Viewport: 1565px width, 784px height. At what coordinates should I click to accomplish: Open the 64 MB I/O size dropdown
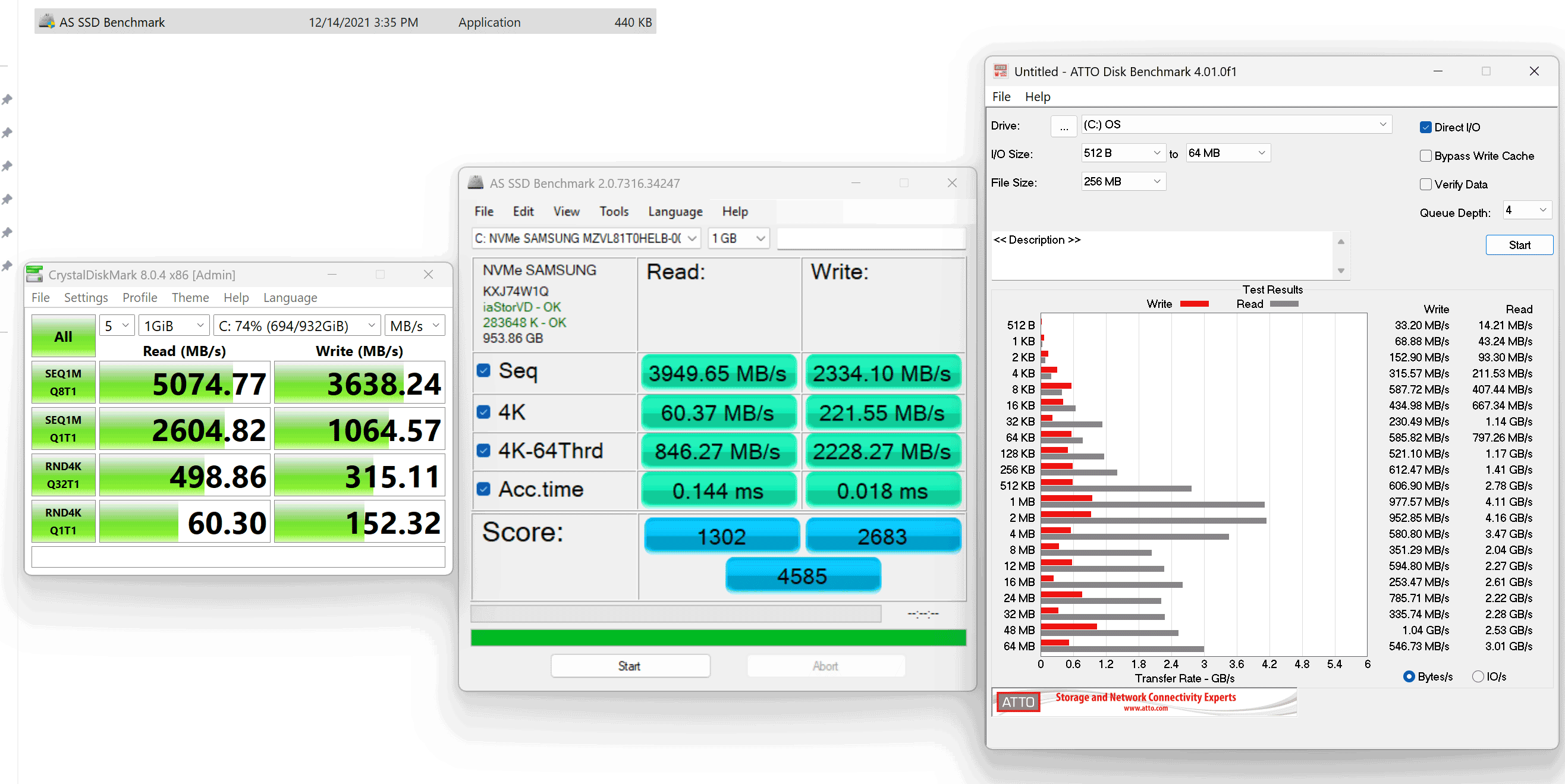coord(1228,153)
